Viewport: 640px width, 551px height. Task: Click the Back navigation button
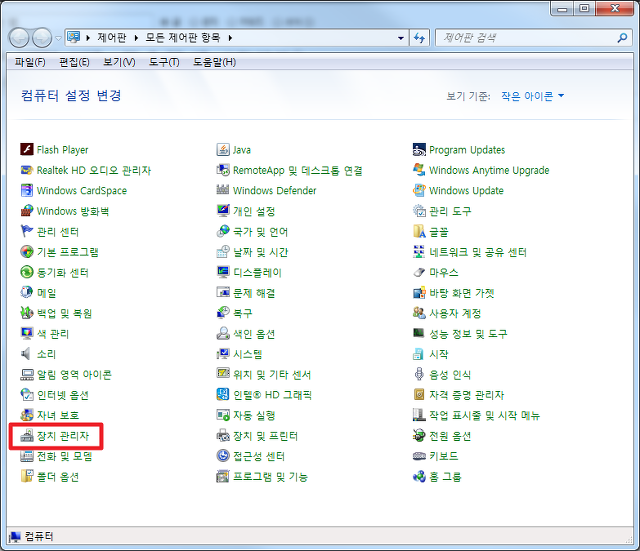click(19, 38)
